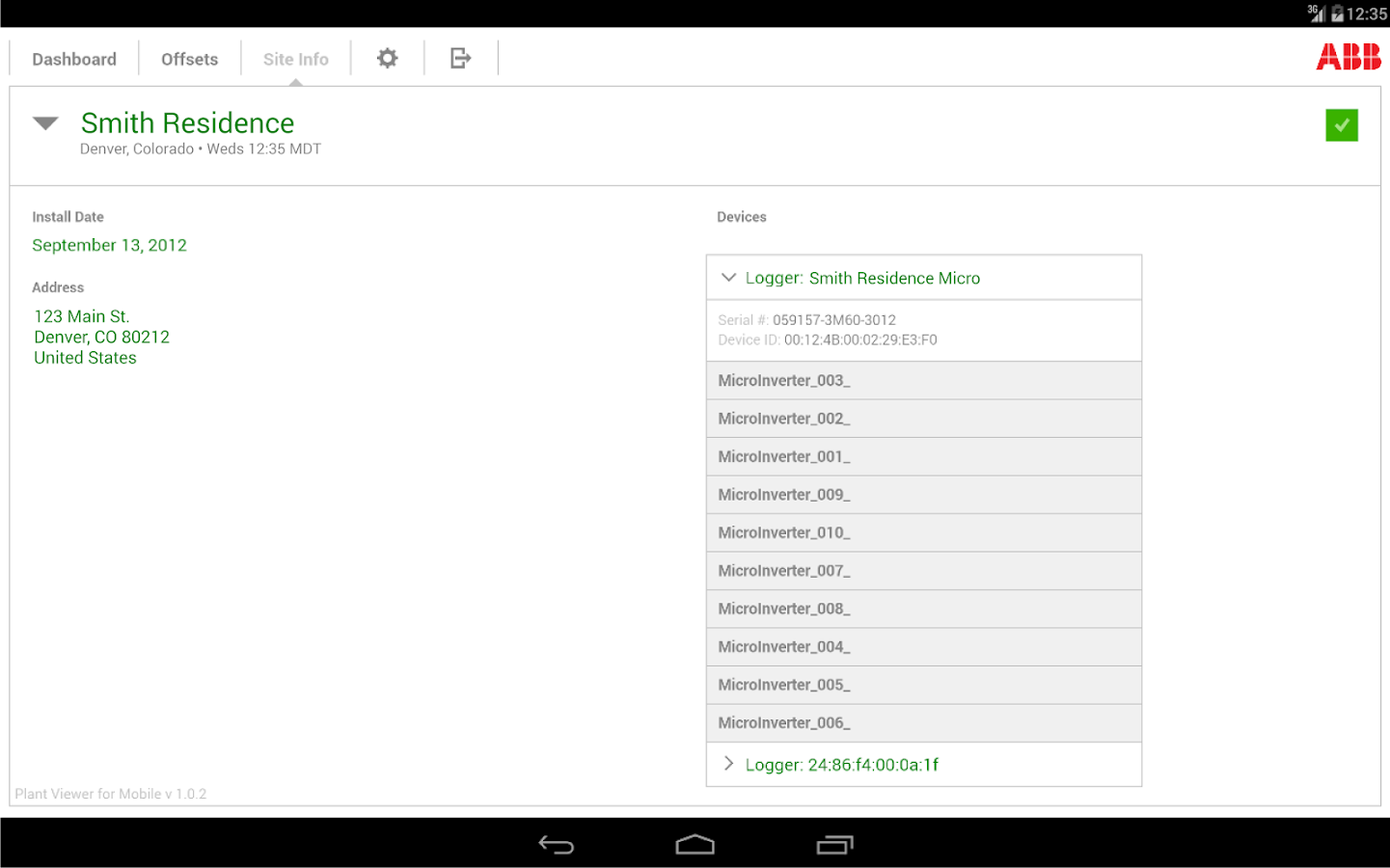Open the recent apps button

click(x=834, y=845)
